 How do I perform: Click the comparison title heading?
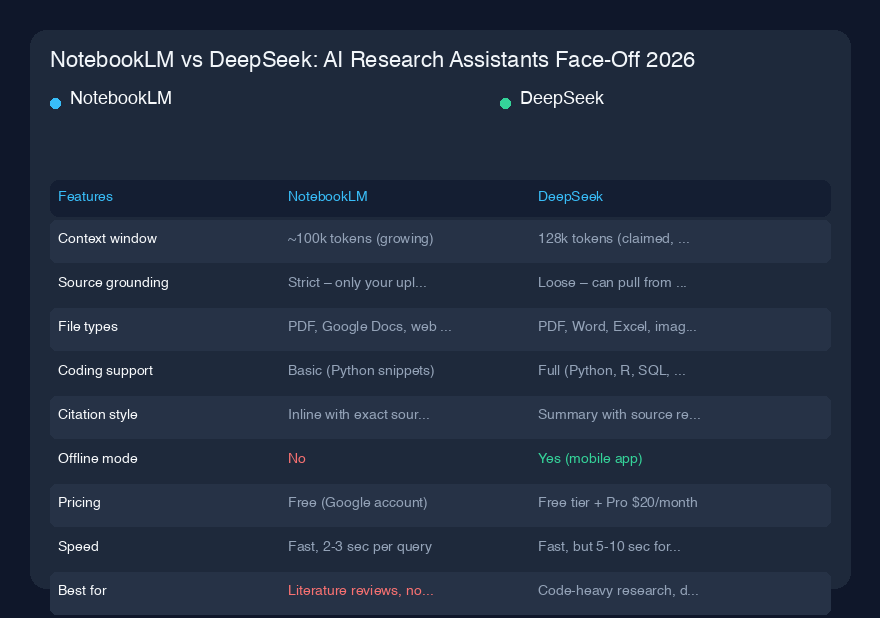point(373,59)
